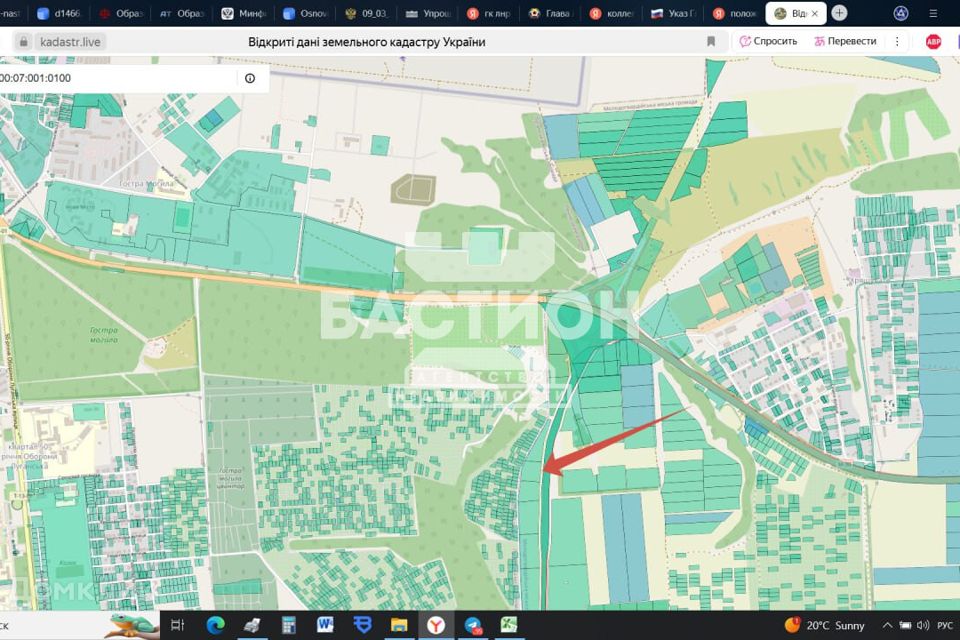Open Microsoft Edge from the taskbar
Screen dimensions: 960x640
click(216, 625)
